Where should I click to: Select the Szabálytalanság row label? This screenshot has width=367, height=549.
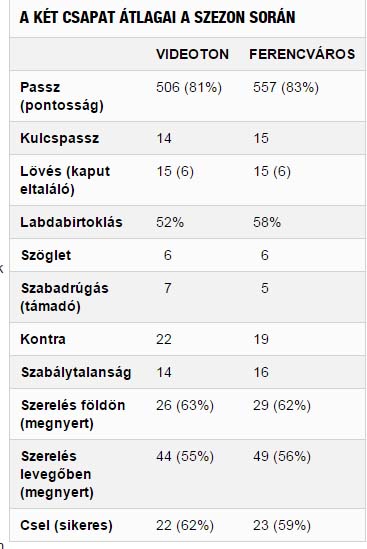pyautogui.click(x=76, y=373)
